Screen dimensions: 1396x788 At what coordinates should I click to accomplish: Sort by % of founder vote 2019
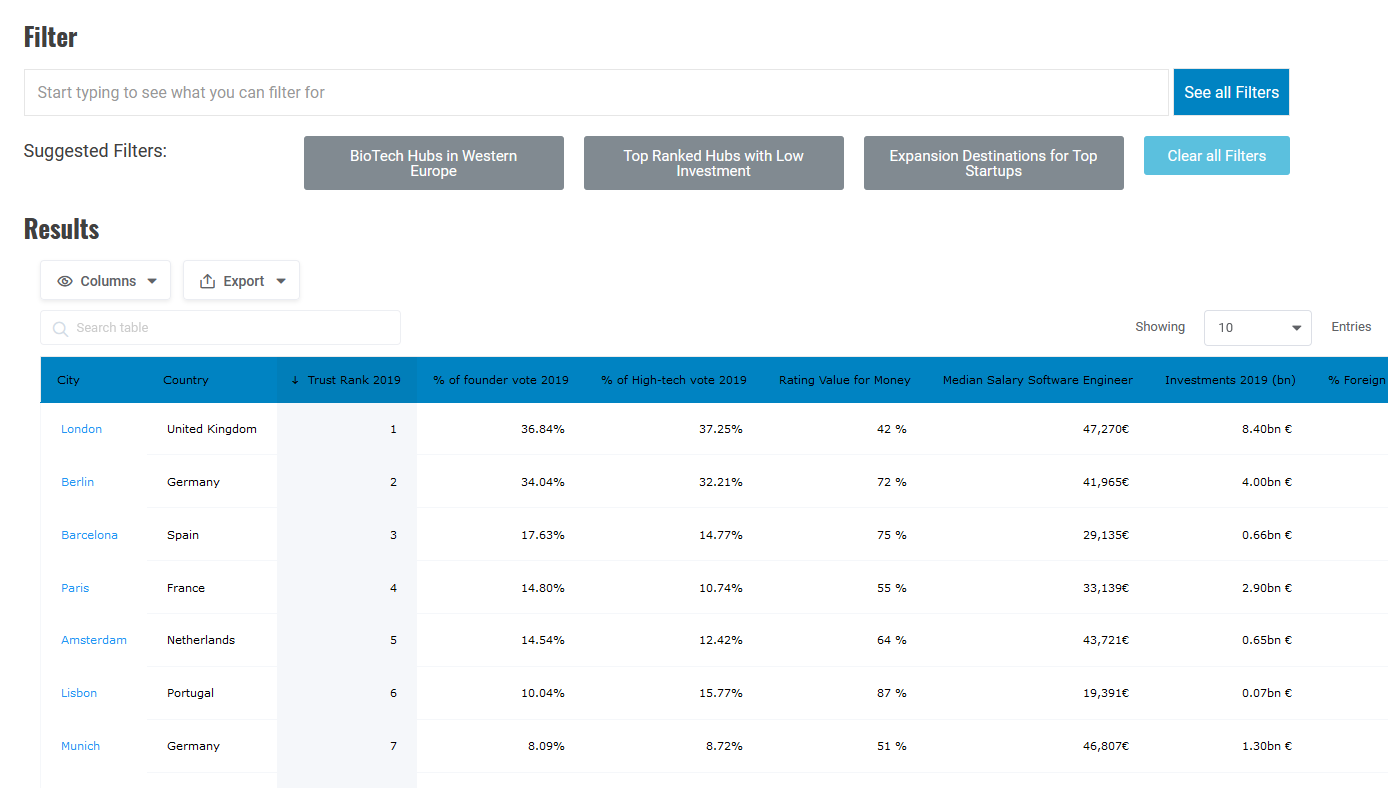click(x=500, y=380)
